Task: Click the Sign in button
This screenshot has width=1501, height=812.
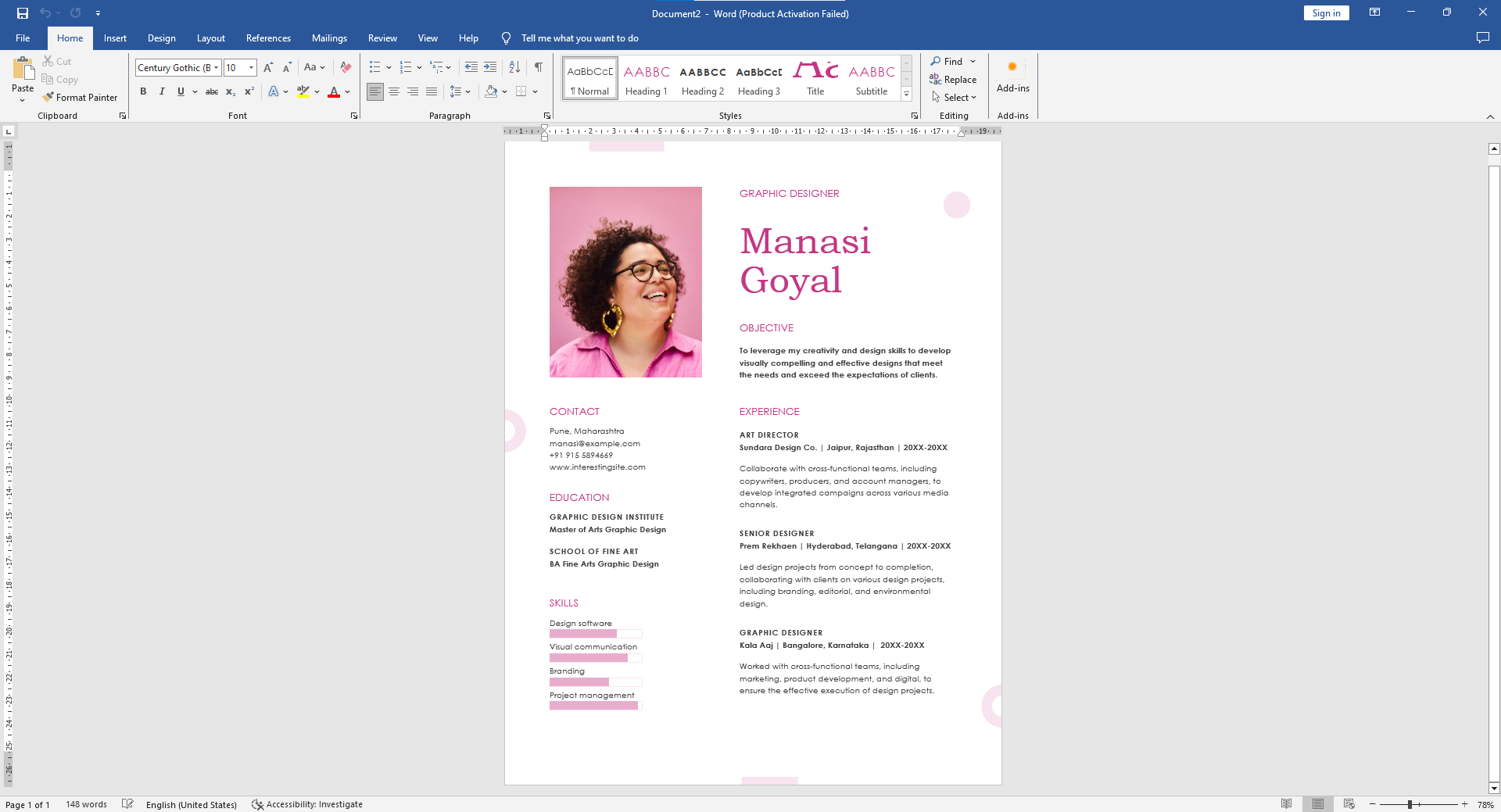Action: [1326, 13]
